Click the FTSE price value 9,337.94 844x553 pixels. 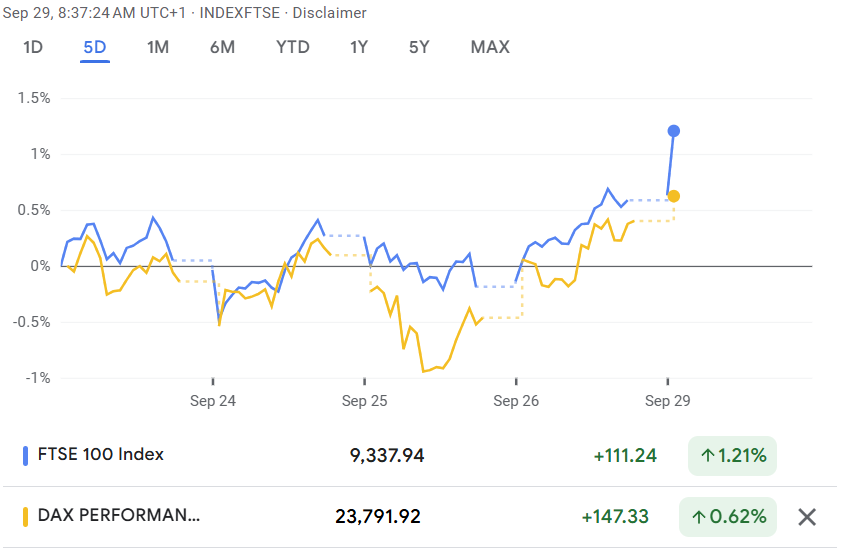pyautogui.click(x=387, y=456)
